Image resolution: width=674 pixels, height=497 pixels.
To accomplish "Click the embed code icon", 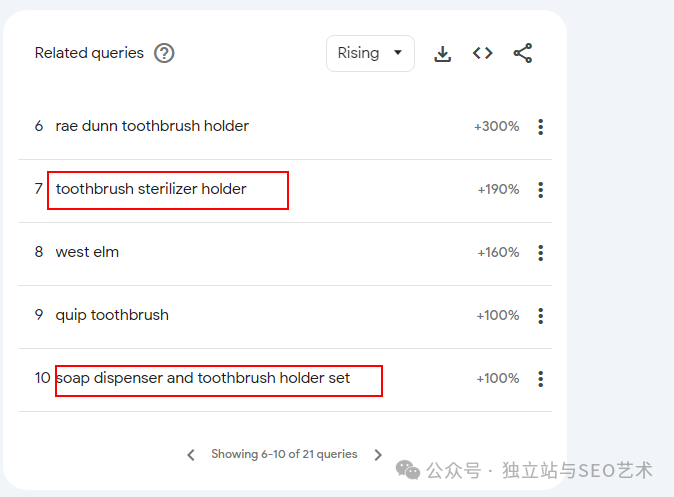I will tap(483, 53).
